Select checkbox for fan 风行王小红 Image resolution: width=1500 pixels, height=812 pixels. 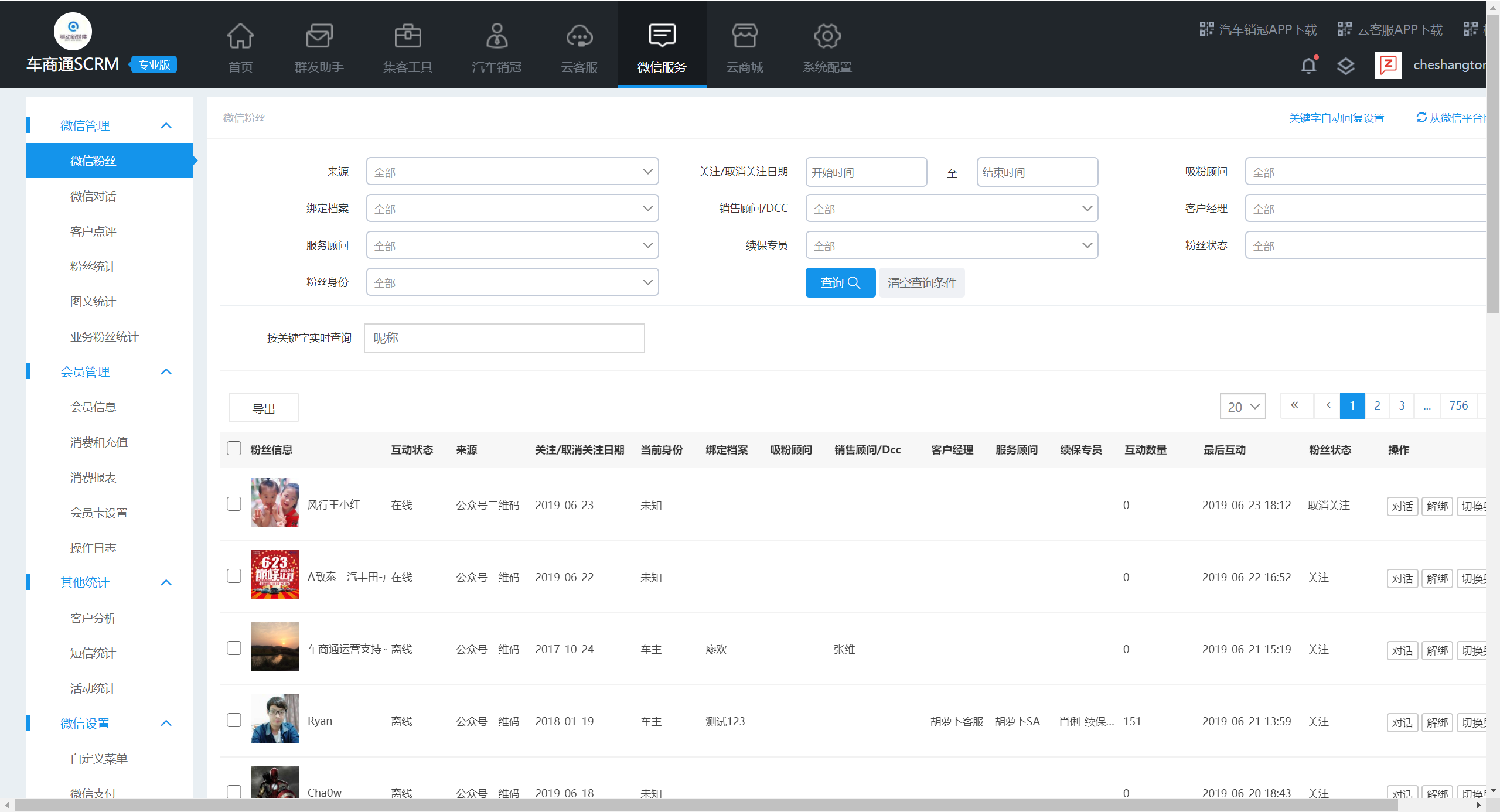[x=234, y=504]
